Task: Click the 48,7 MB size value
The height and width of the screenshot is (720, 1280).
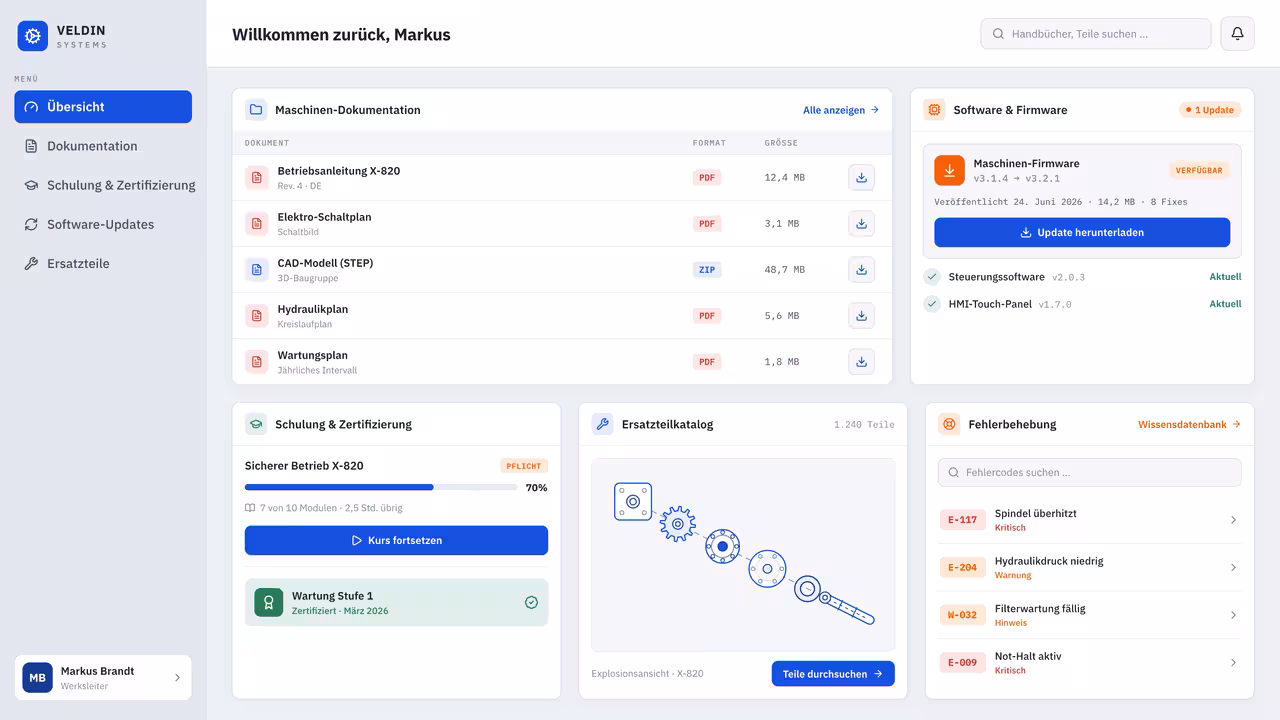Action: [785, 270]
